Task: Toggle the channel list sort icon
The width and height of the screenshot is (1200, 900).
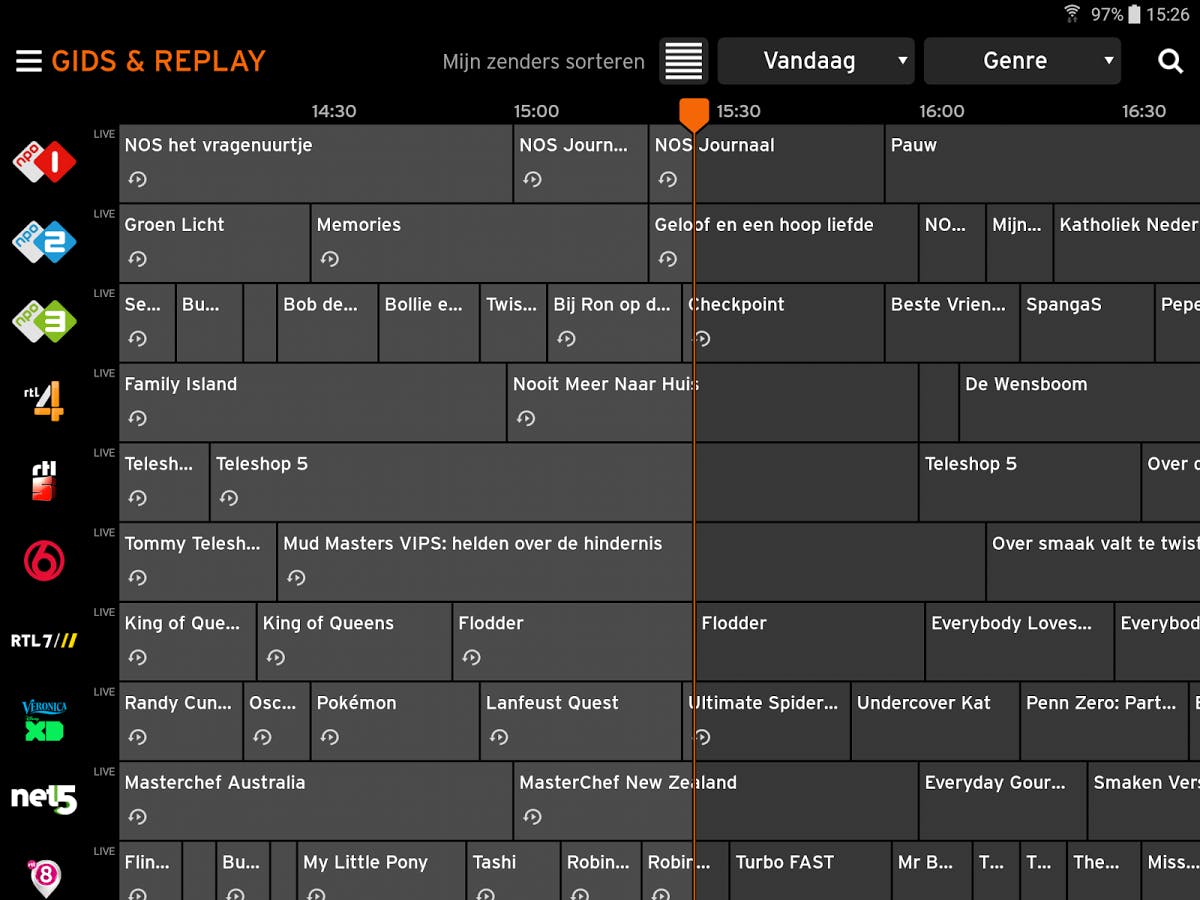Action: click(x=684, y=61)
